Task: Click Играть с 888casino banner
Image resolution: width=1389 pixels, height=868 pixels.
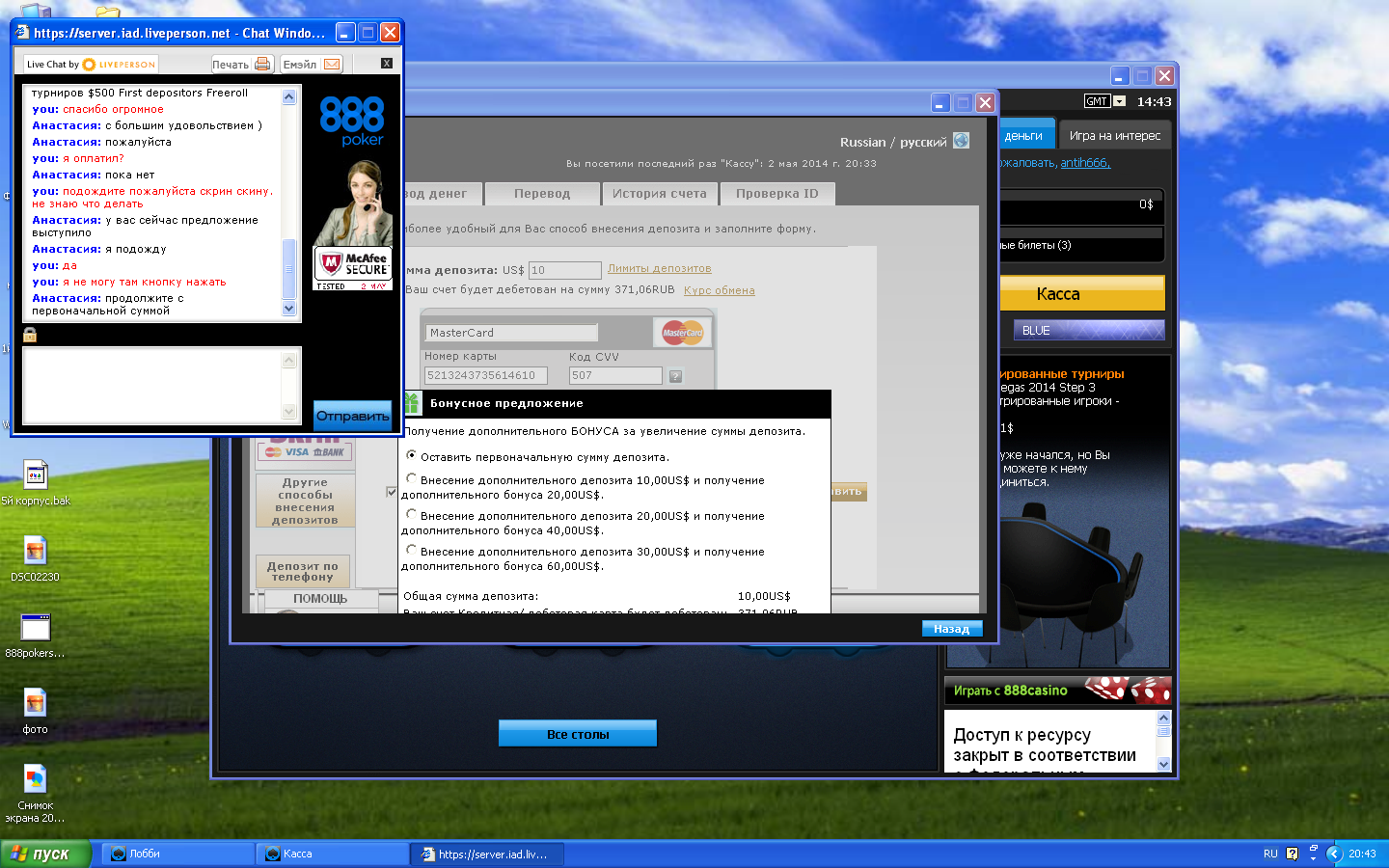Action: pos(1057,691)
